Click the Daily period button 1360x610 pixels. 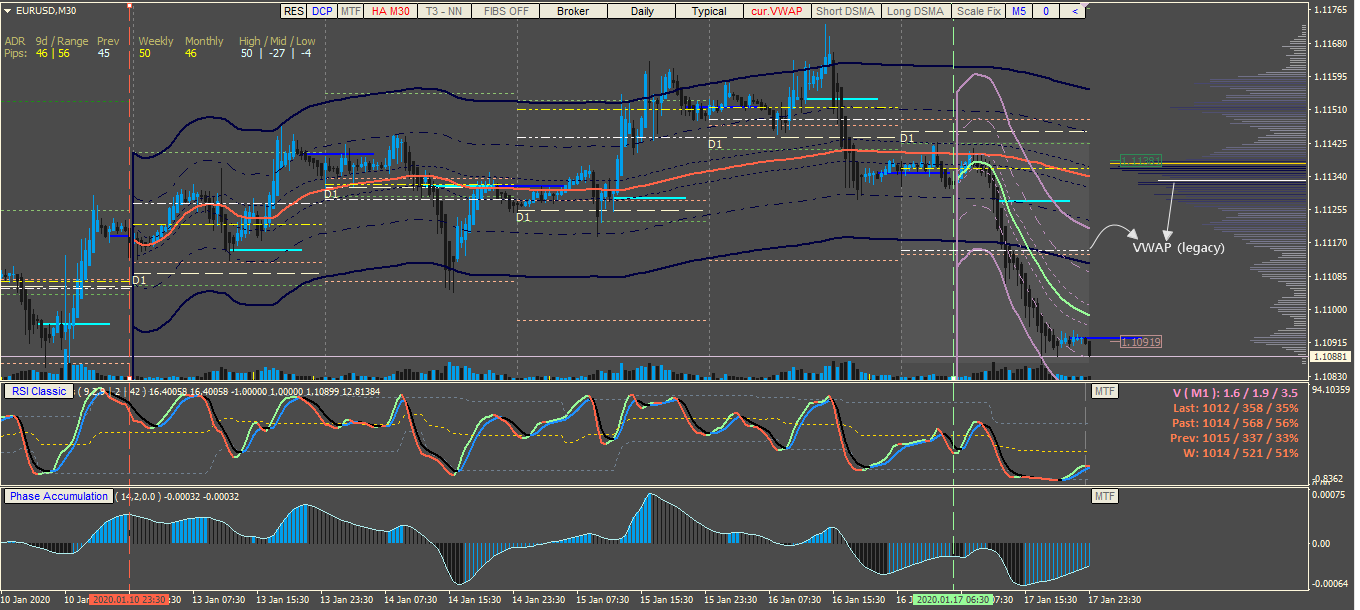[641, 12]
